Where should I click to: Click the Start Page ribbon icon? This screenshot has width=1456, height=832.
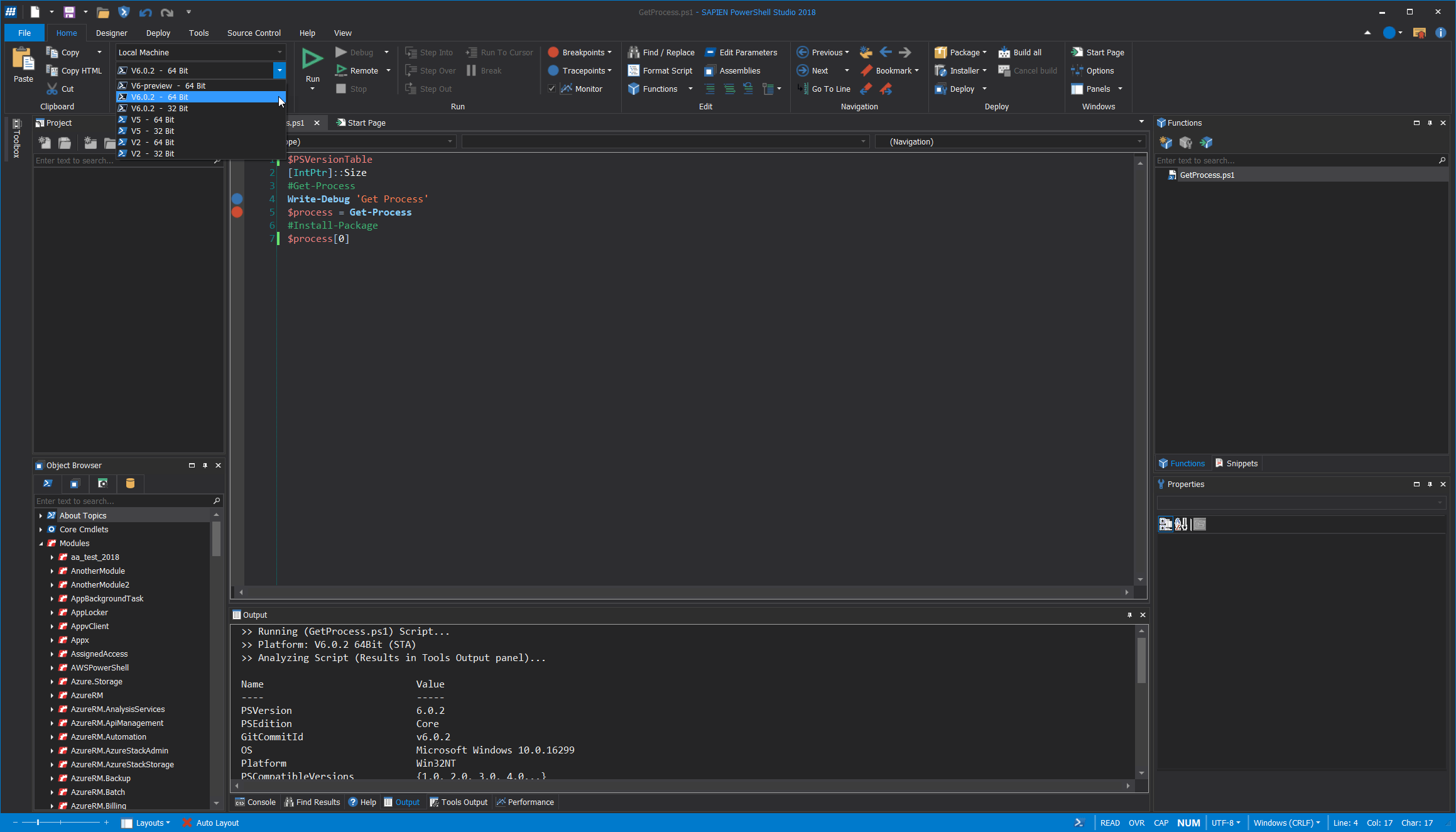pyautogui.click(x=1077, y=52)
